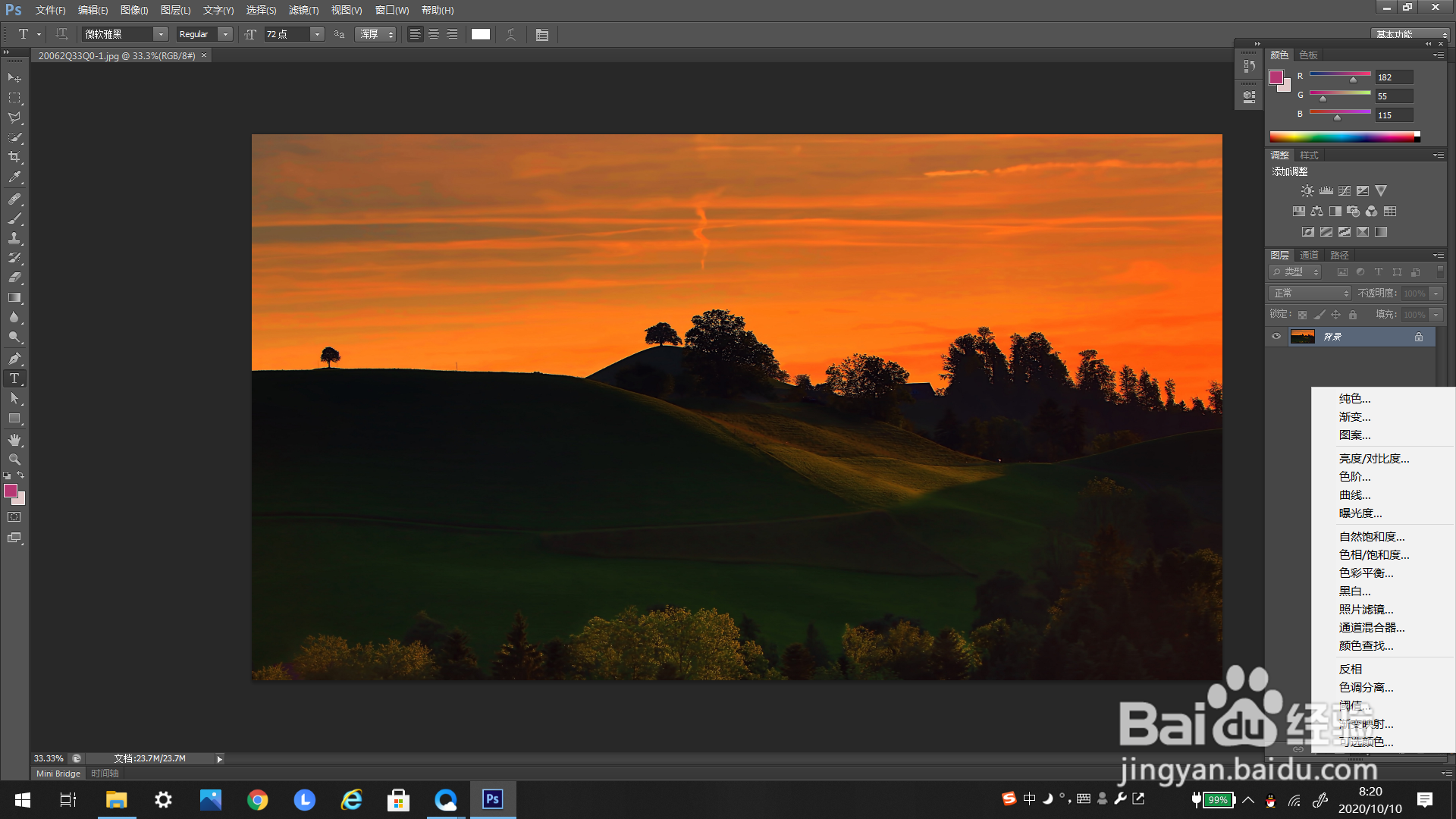Viewport: 1456px width, 819px height.
Task: Enable center text alignment
Action: (x=434, y=34)
